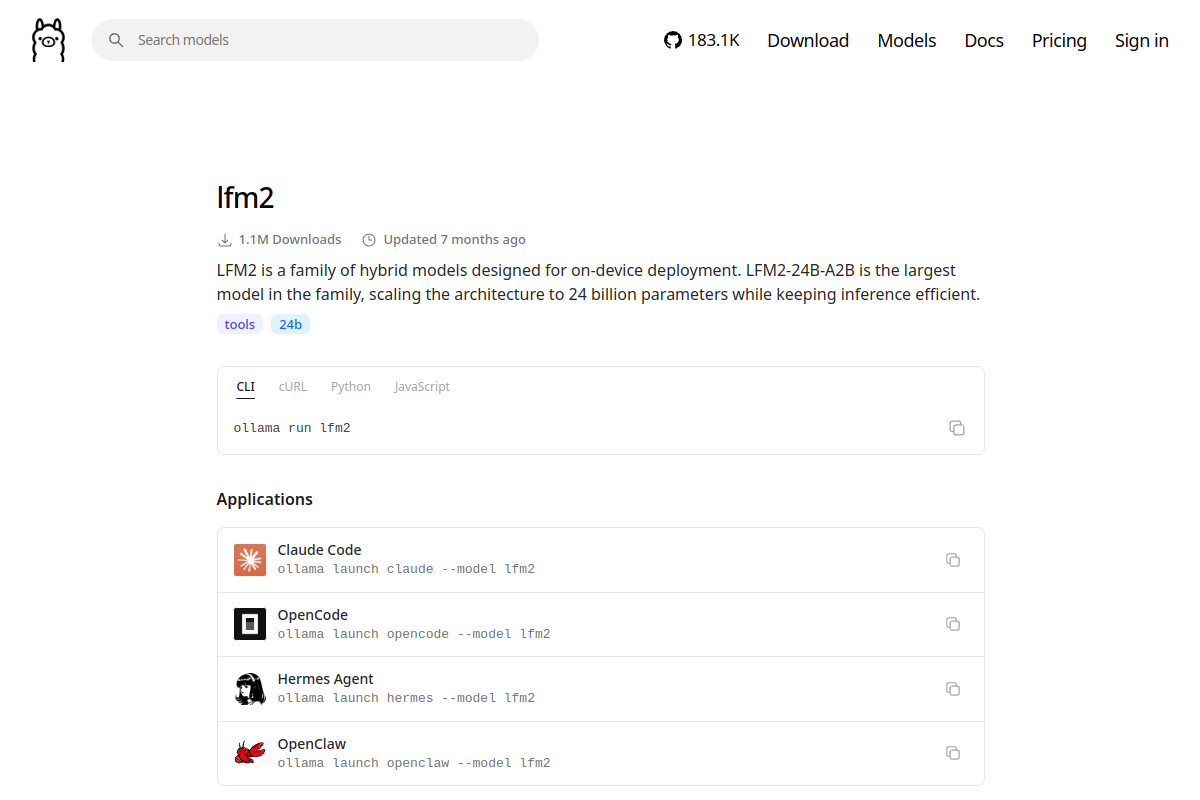The height and width of the screenshot is (800, 1200).
Task: Click the Claude Code app icon
Action: click(x=250, y=560)
